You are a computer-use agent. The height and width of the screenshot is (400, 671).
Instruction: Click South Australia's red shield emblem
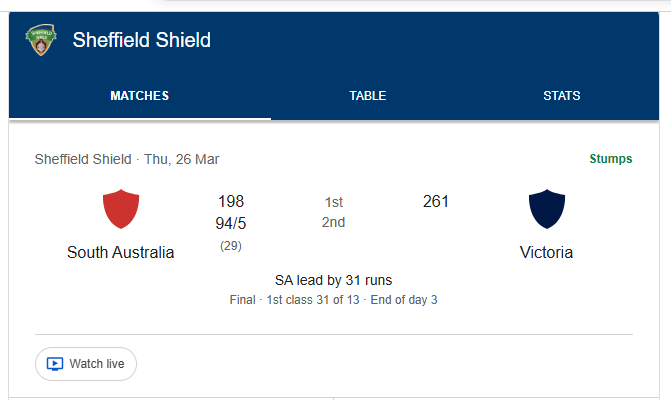click(121, 209)
